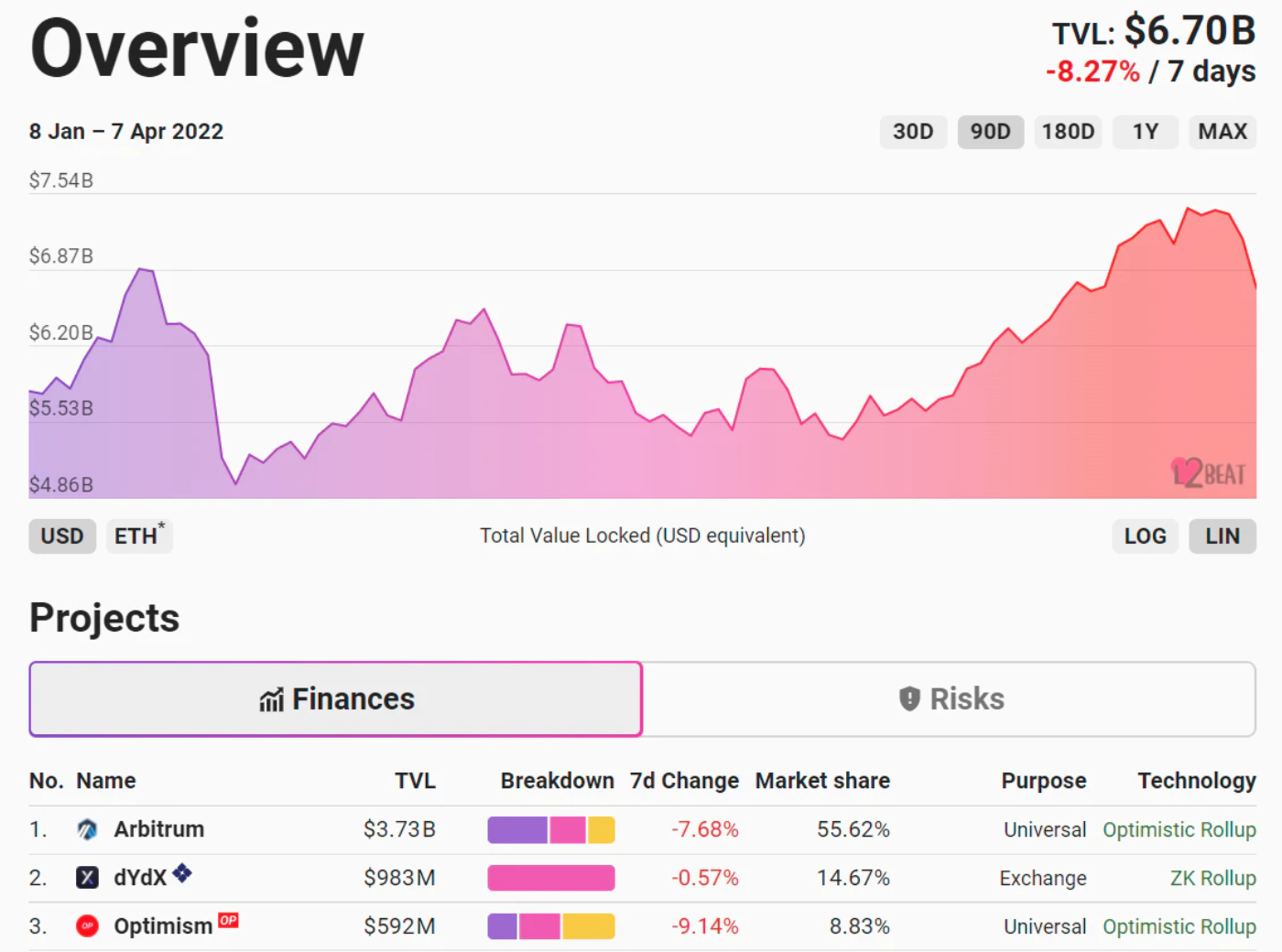The height and width of the screenshot is (952, 1282).
Task: Click the OP badge beside Optimism
Action: (228, 920)
